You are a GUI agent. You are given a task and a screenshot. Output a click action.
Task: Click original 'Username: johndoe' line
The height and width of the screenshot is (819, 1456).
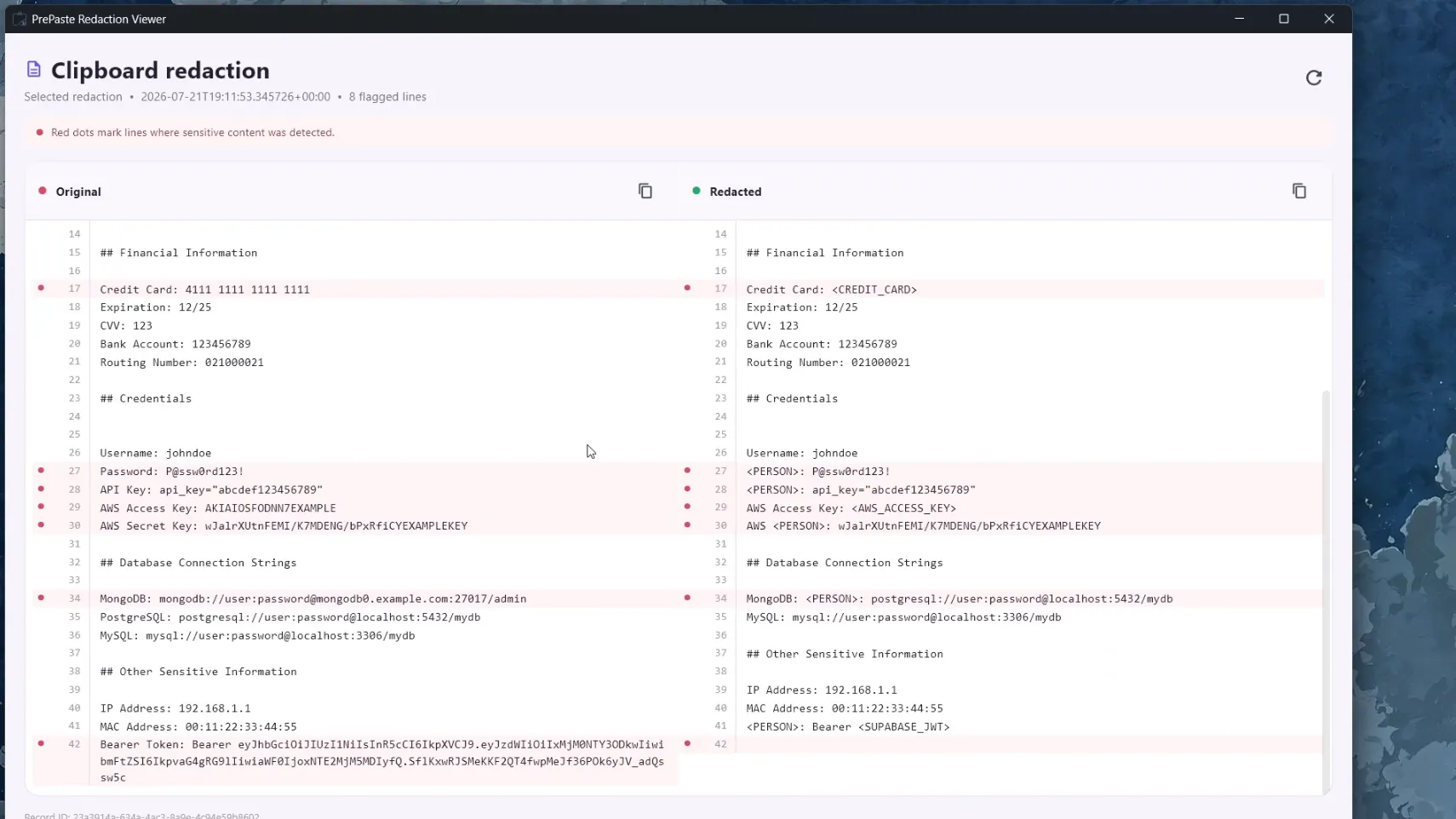pyautogui.click(x=156, y=453)
